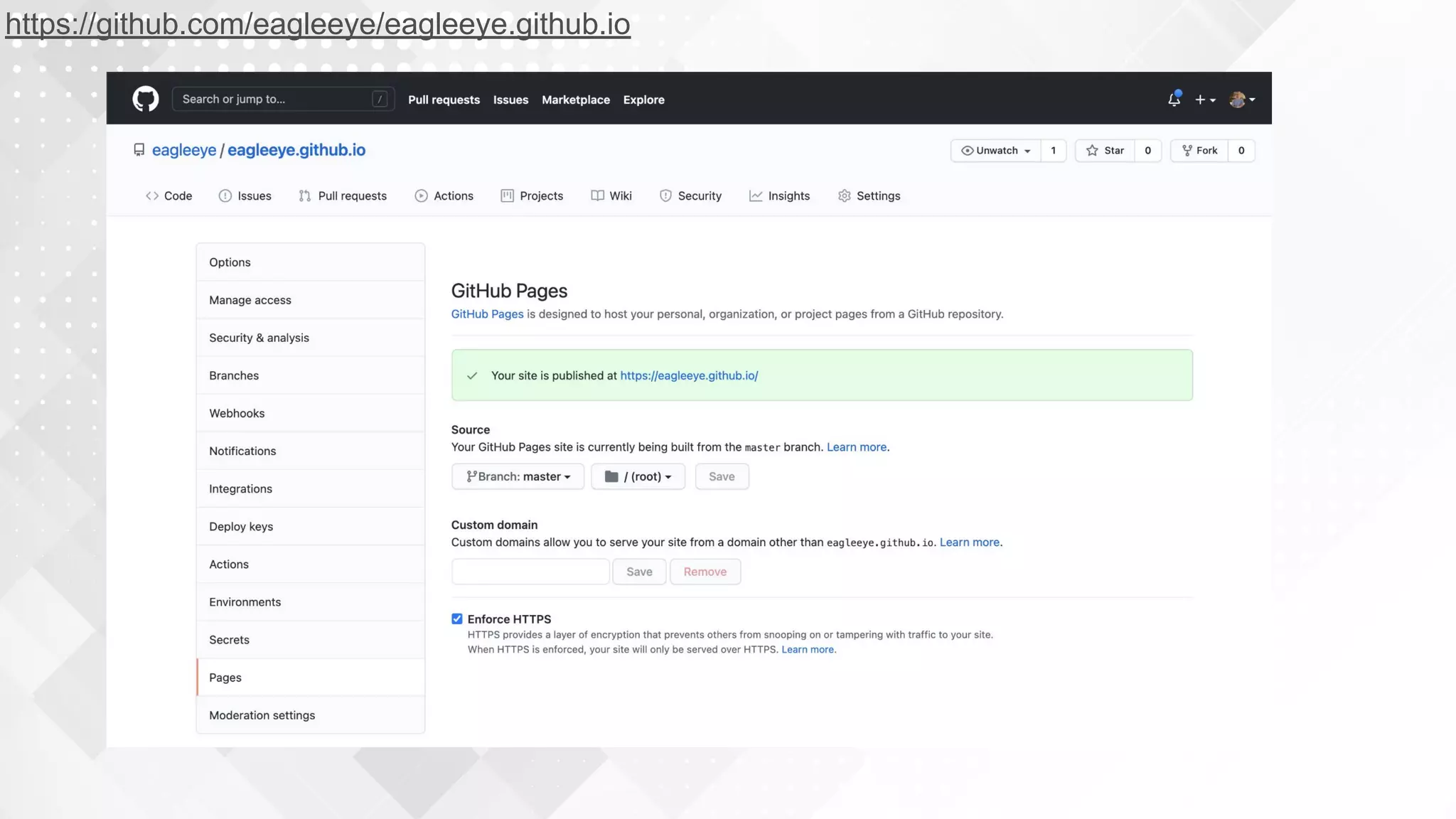
Task: Click Learn more under Enforce HTTPS
Action: [808, 650]
